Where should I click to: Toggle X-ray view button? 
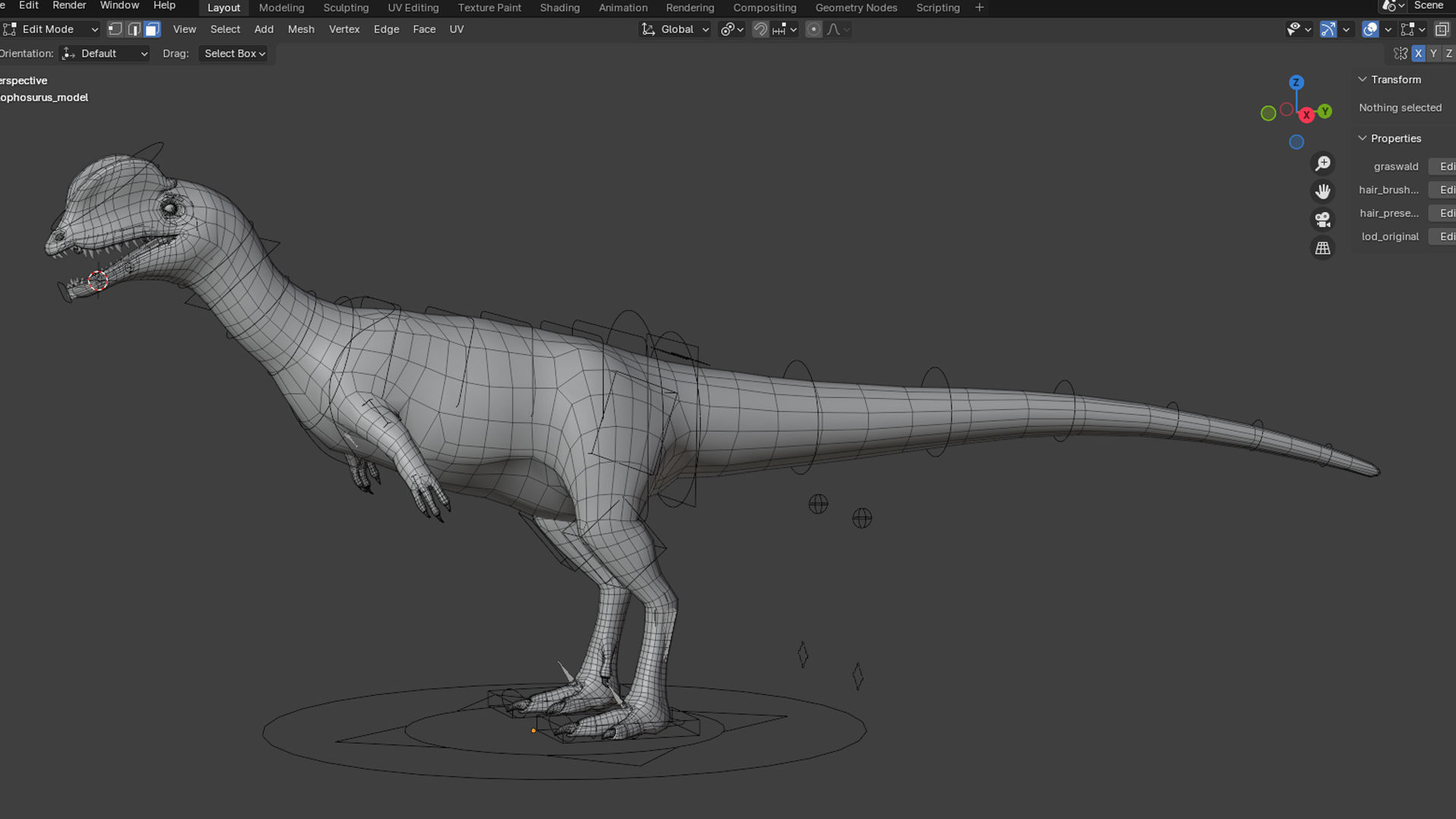[x=1442, y=30]
